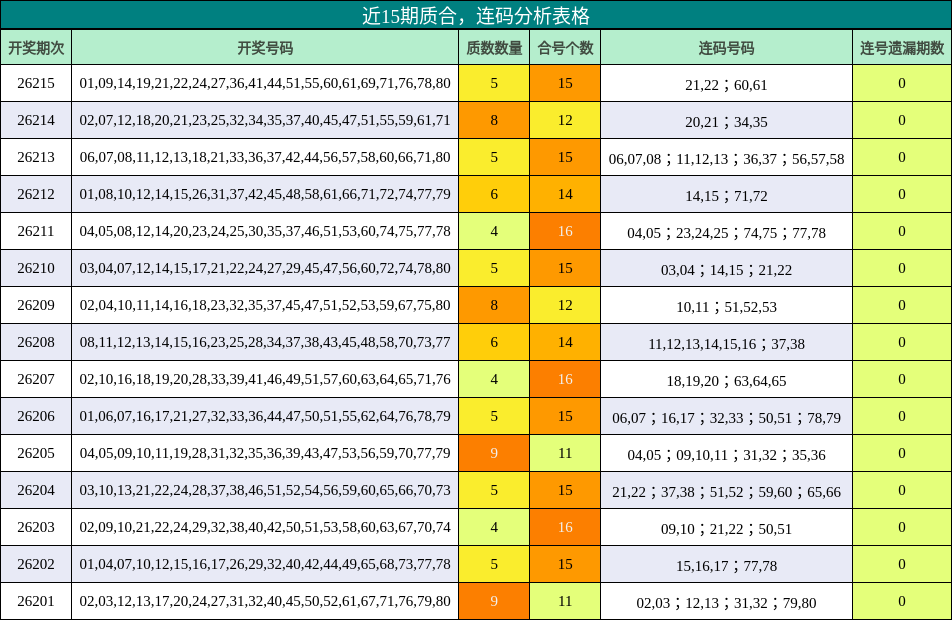Click prime count 8 in row 26209
Viewport: 952px width, 620px height.
[x=494, y=305]
